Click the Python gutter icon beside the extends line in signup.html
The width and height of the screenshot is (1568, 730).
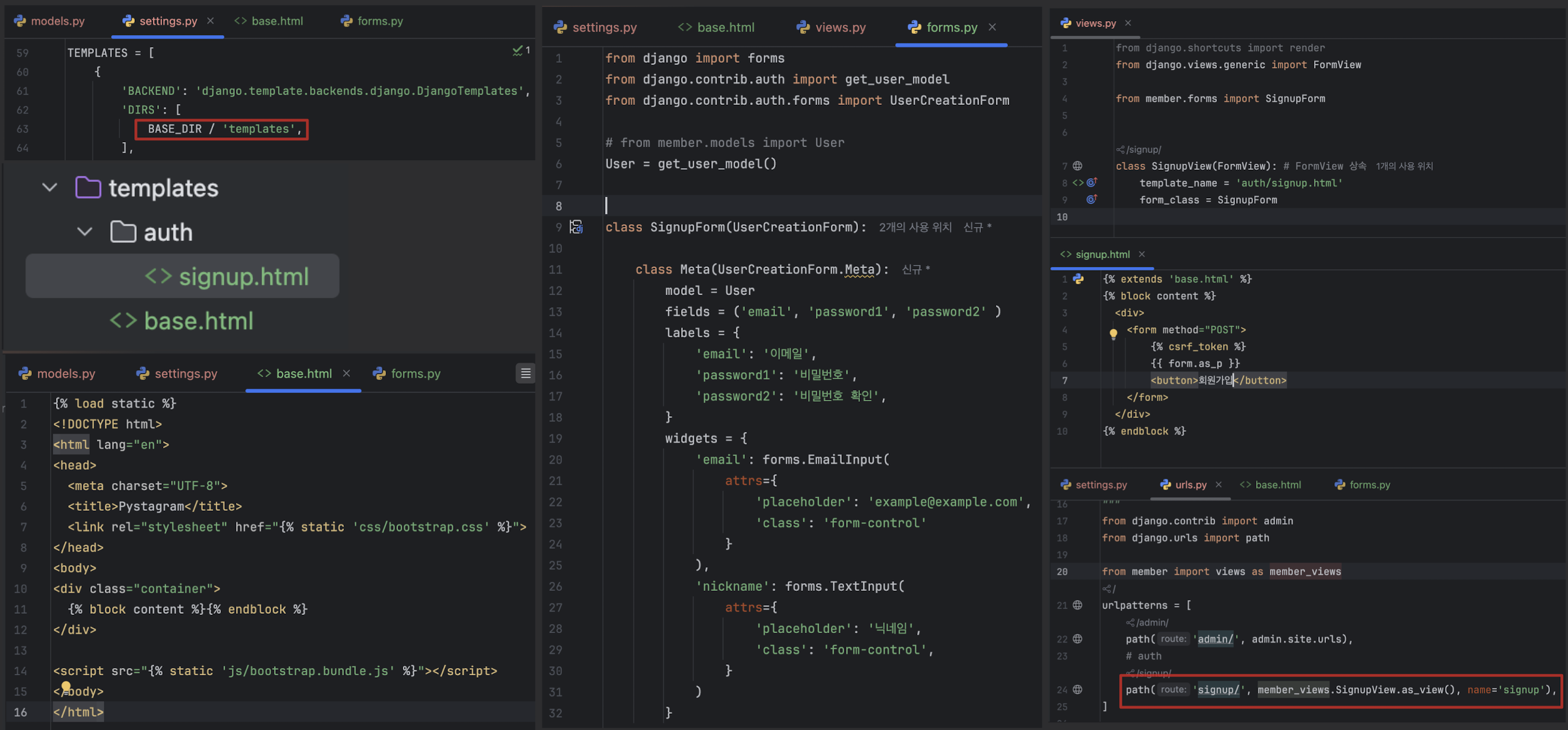click(x=1078, y=279)
